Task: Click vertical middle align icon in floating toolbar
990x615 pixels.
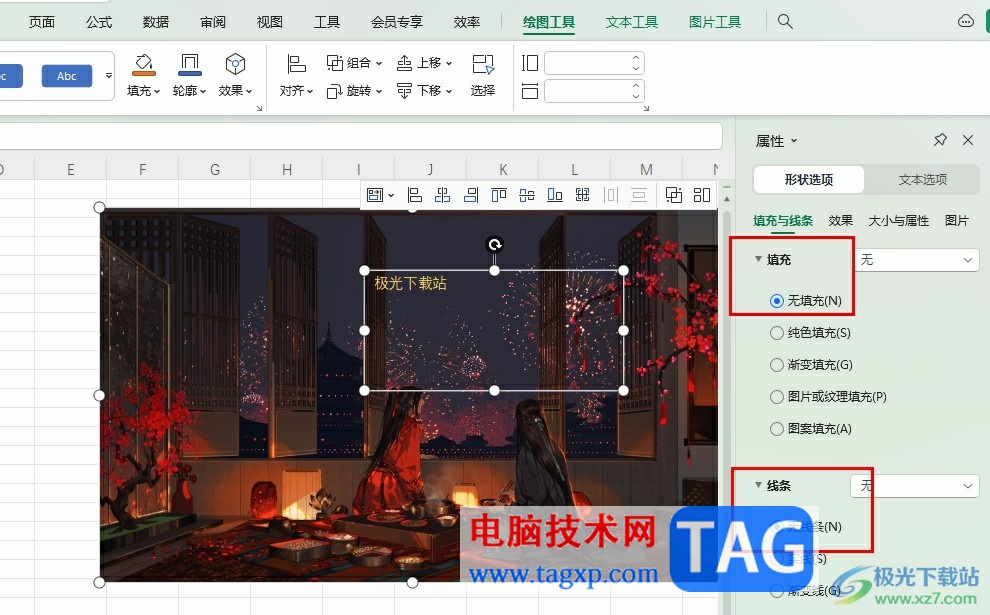Action: pos(527,194)
